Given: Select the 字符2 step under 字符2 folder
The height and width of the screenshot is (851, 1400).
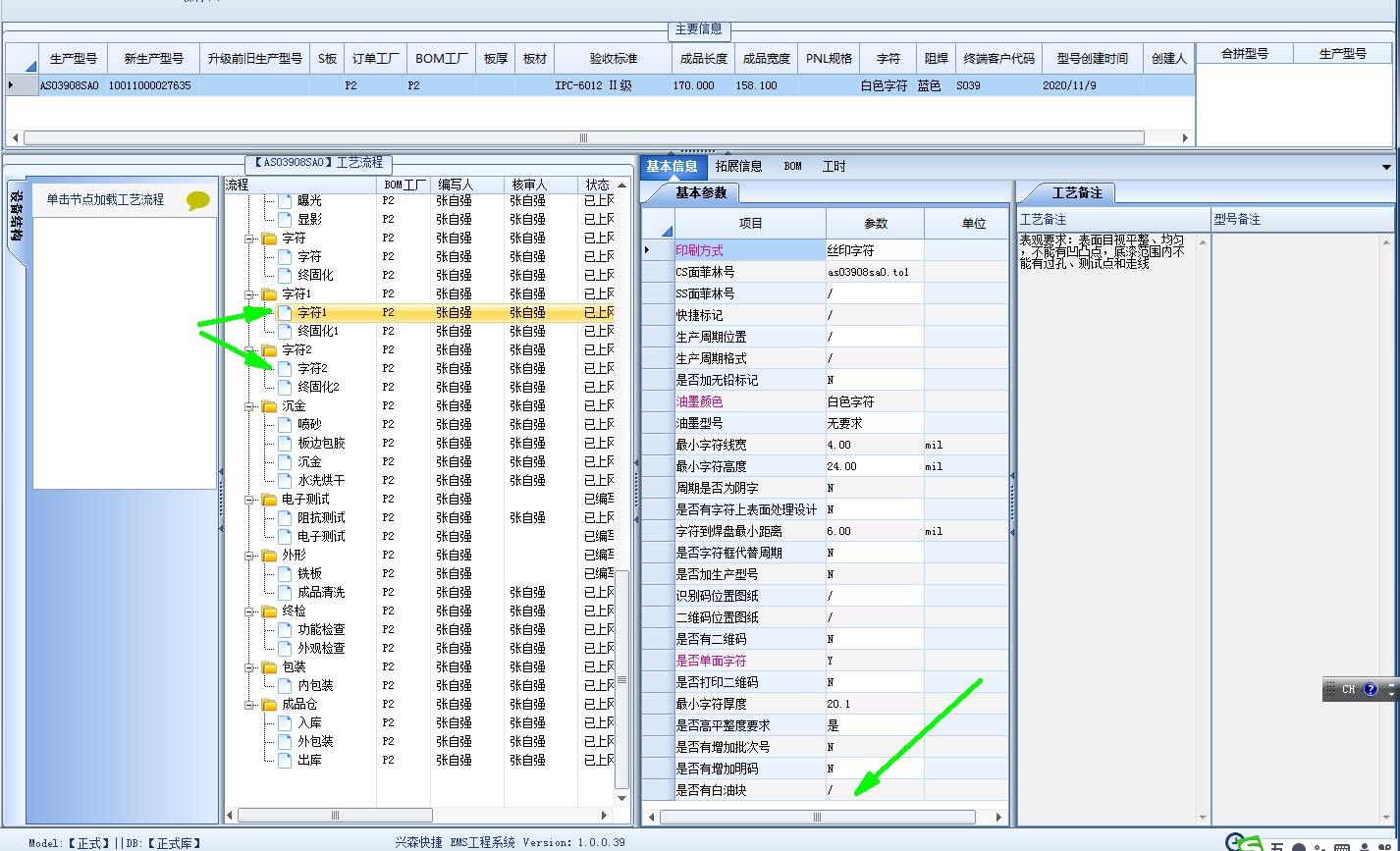Looking at the screenshot, I should click(x=312, y=369).
